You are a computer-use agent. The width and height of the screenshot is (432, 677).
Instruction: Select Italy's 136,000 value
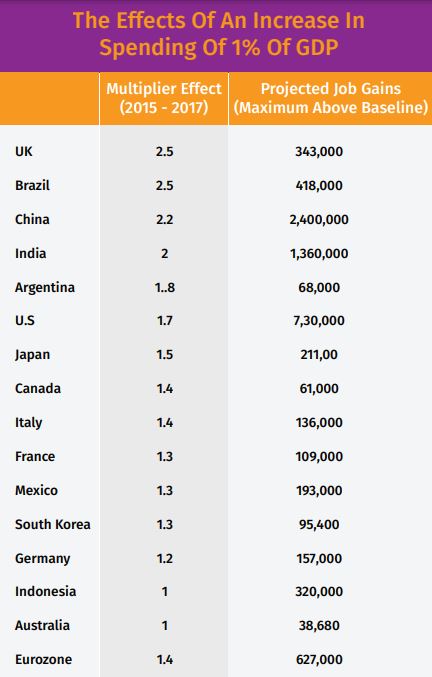click(x=319, y=423)
